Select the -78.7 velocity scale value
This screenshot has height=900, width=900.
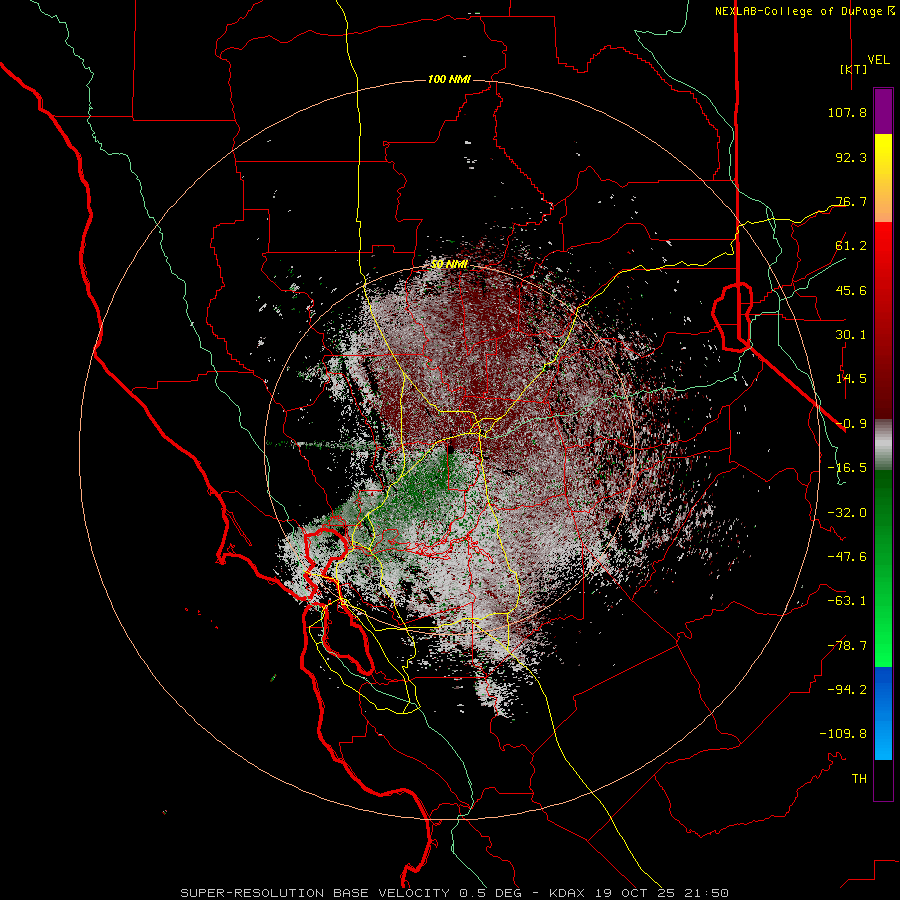click(847, 646)
